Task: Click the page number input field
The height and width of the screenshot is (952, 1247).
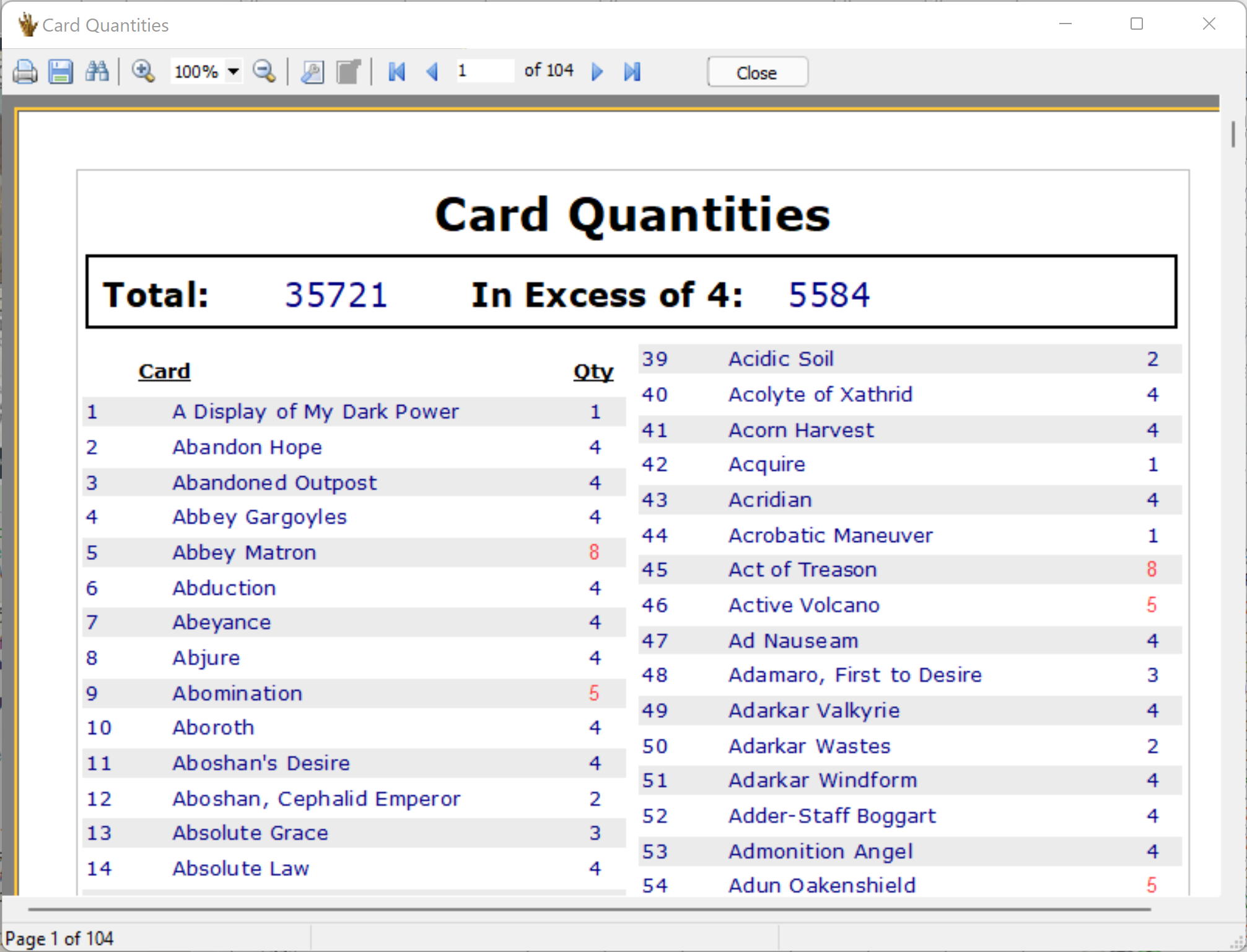Action: (x=484, y=71)
